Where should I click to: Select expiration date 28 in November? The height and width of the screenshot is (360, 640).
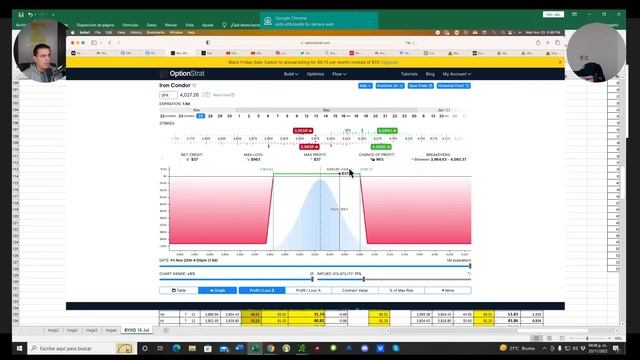click(x=210, y=116)
